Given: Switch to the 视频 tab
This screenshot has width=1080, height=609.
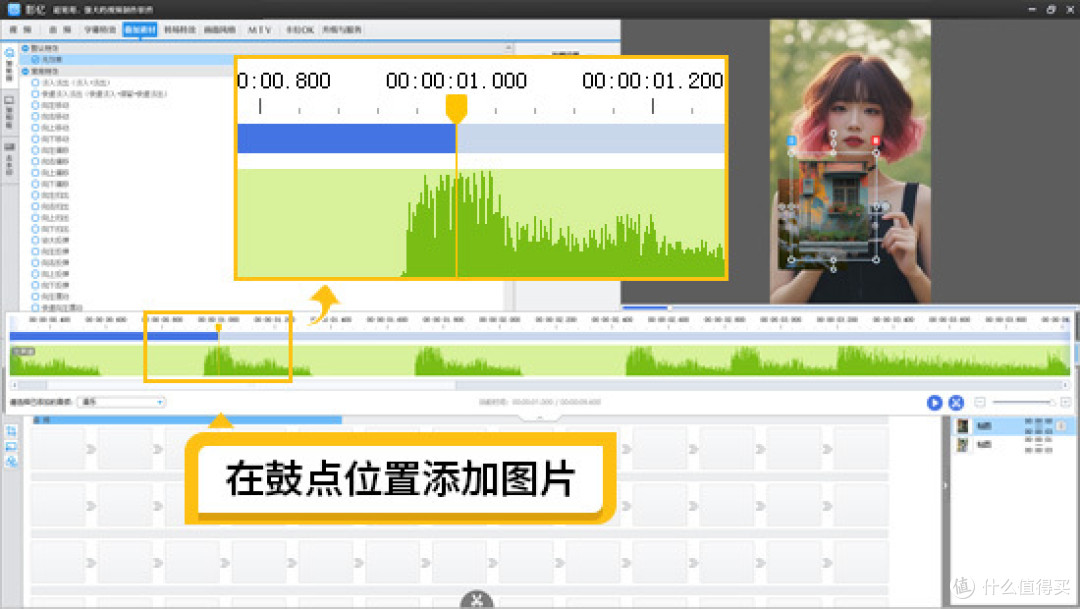Looking at the screenshot, I should click(x=20, y=30).
